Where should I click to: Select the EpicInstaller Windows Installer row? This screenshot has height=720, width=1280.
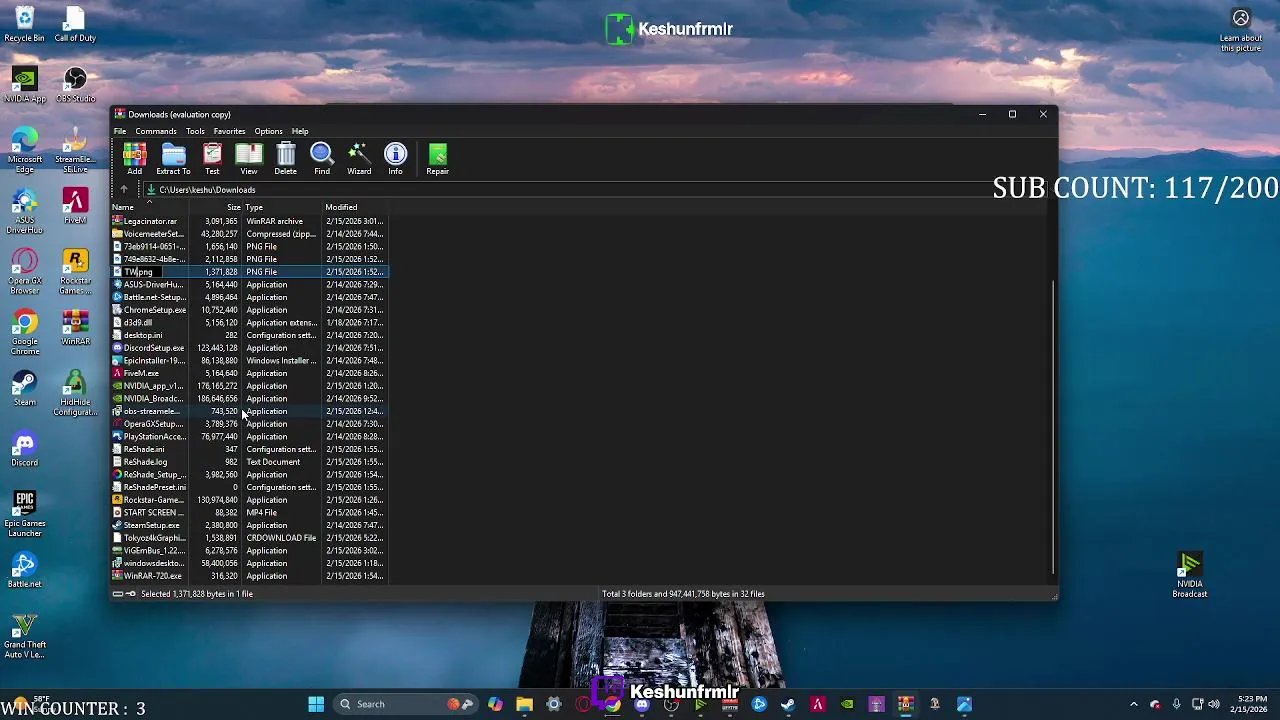(248, 361)
